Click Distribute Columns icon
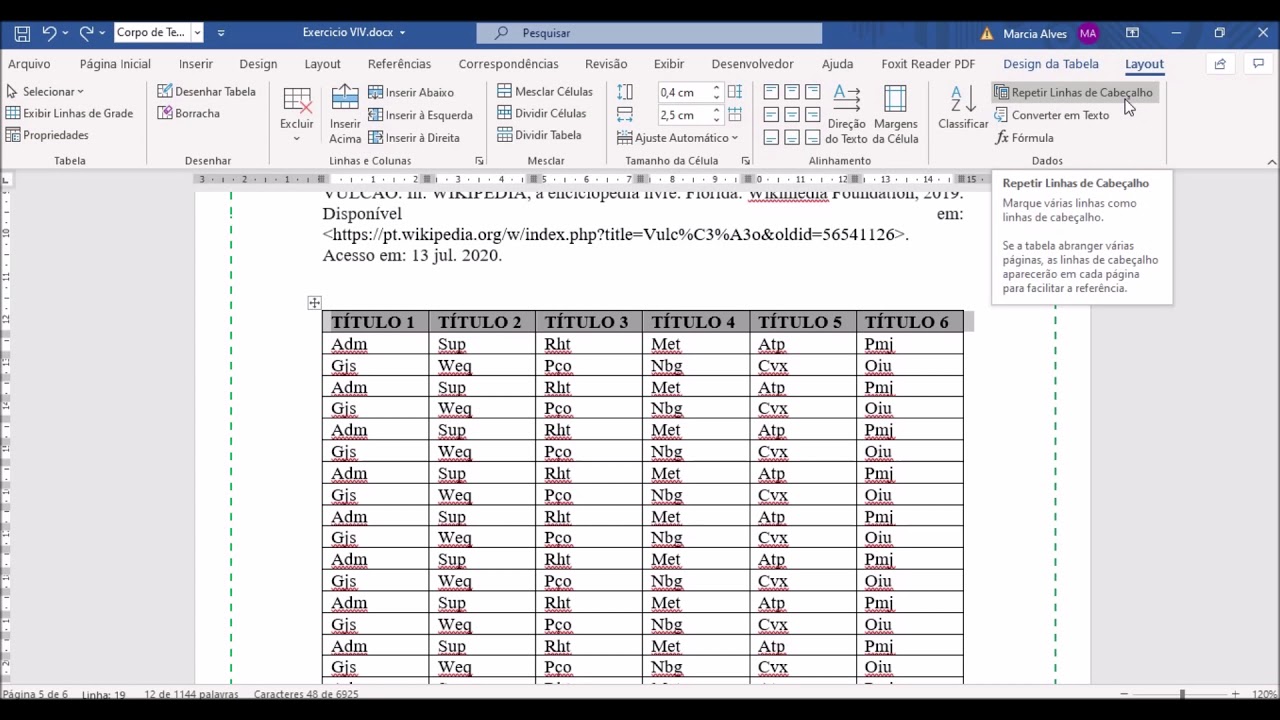1280x720 pixels. coord(735,115)
